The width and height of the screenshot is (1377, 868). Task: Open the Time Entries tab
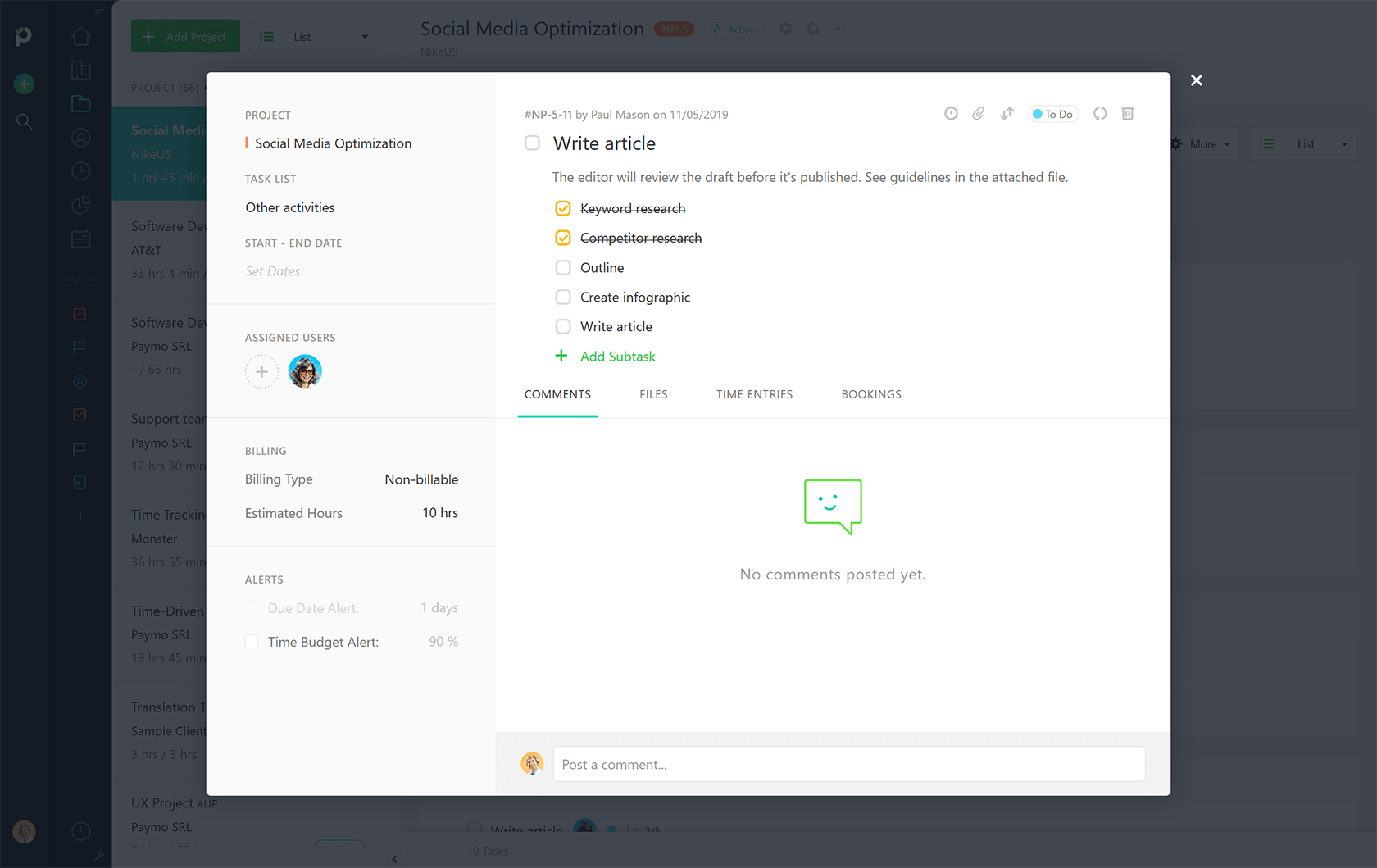pyautogui.click(x=754, y=394)
